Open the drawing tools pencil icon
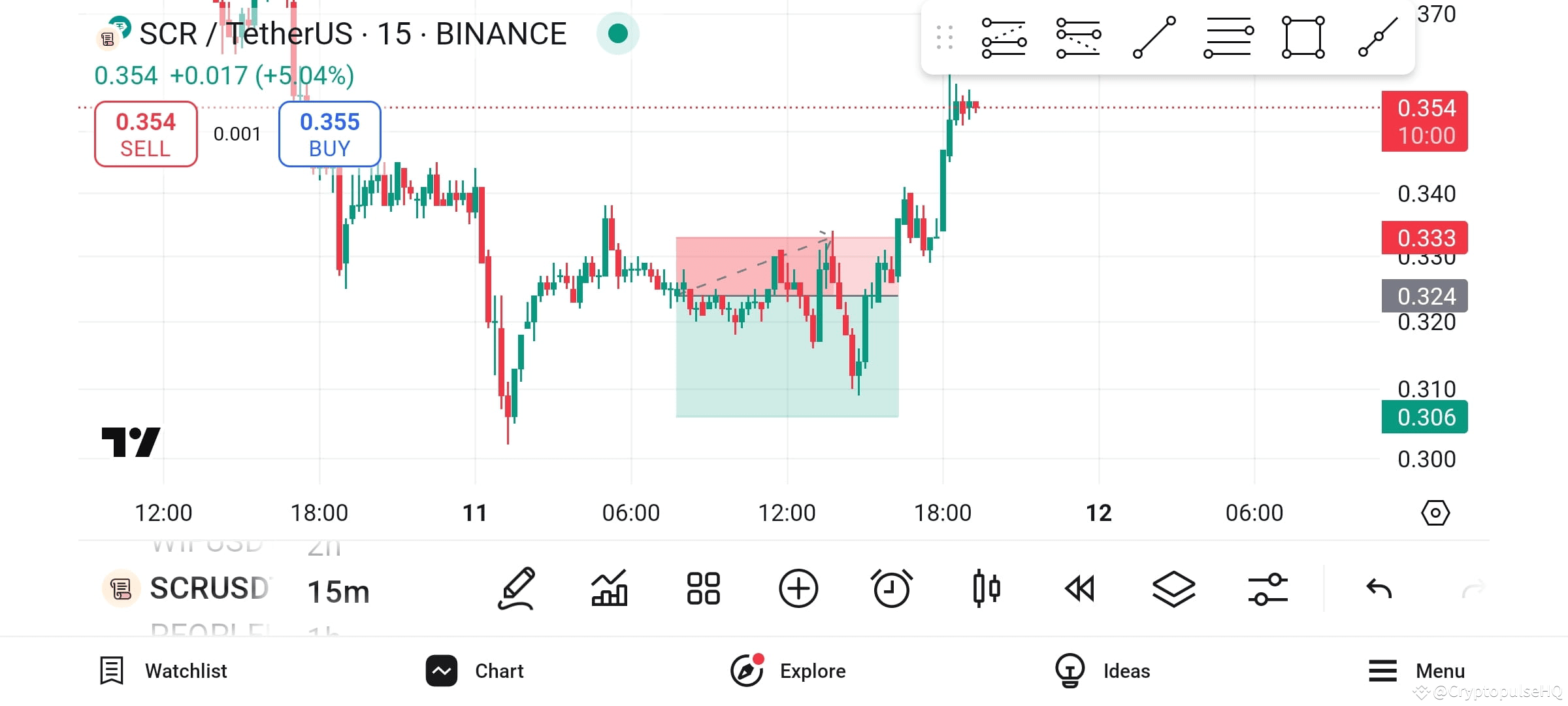Viewport: 1568px width, 706px height. (x=516, y=588)
